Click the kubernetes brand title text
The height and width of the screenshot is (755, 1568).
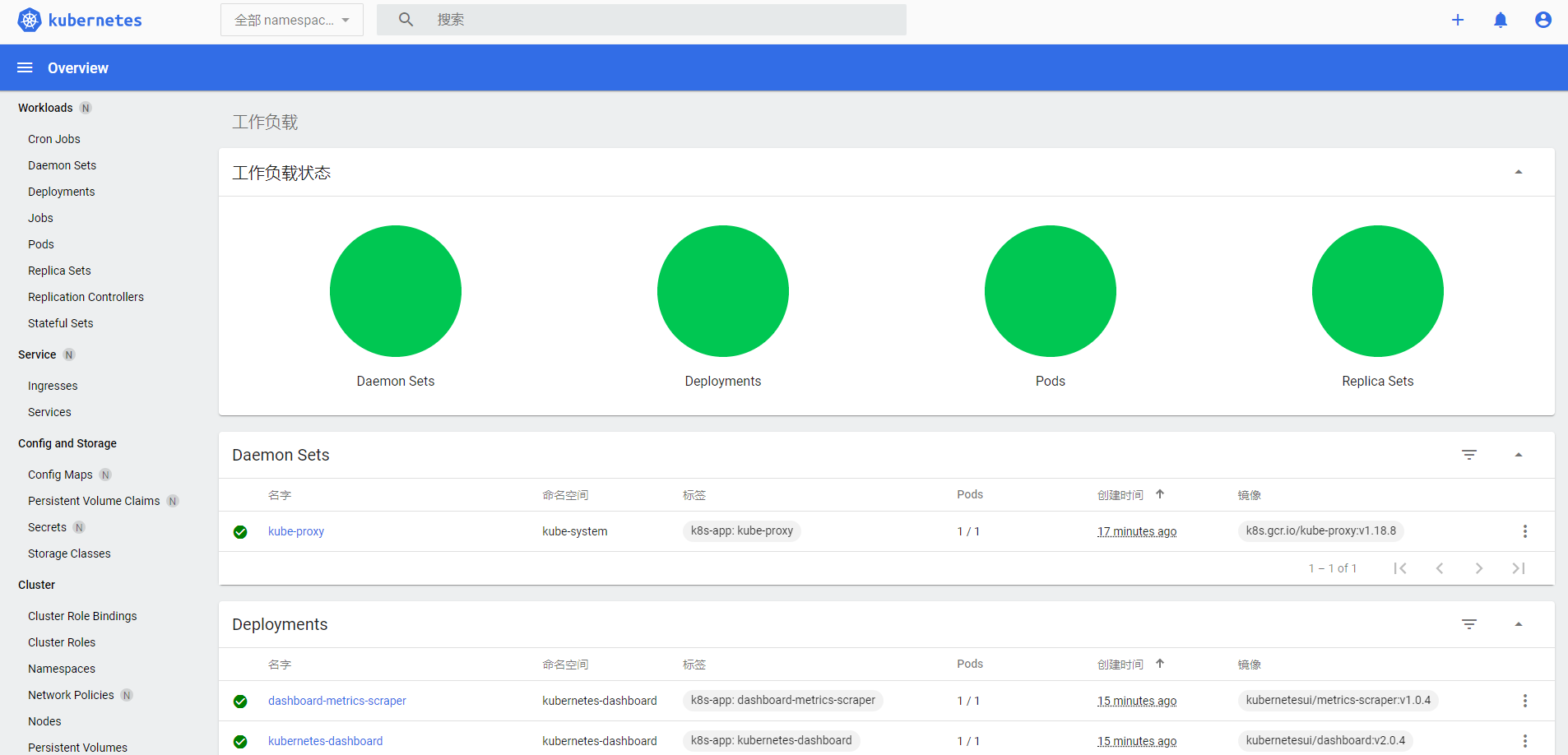point(95,20)
